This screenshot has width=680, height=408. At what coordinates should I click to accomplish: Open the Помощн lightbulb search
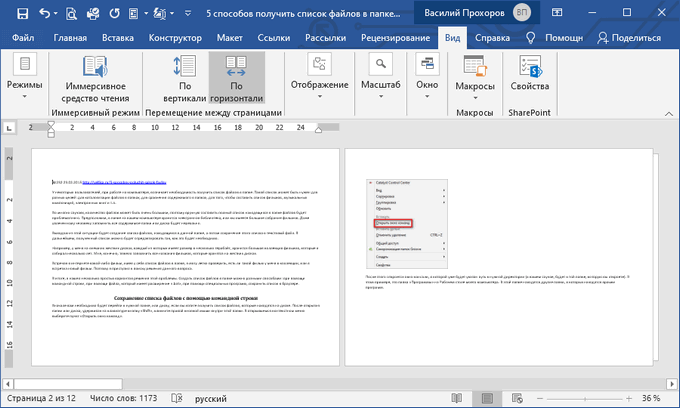[x=556, y=38]
